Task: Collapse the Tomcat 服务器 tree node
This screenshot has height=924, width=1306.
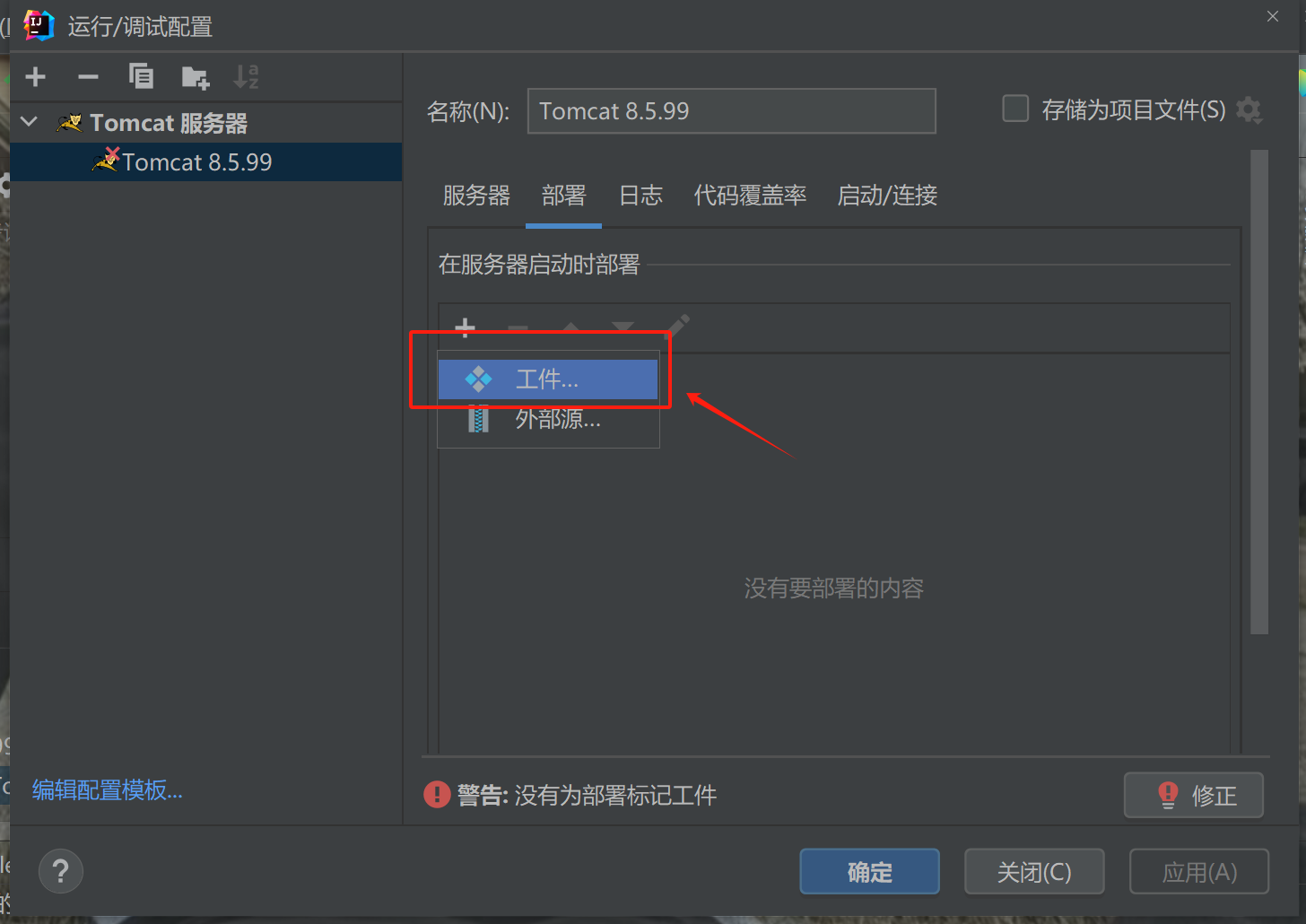Action: 30,122
